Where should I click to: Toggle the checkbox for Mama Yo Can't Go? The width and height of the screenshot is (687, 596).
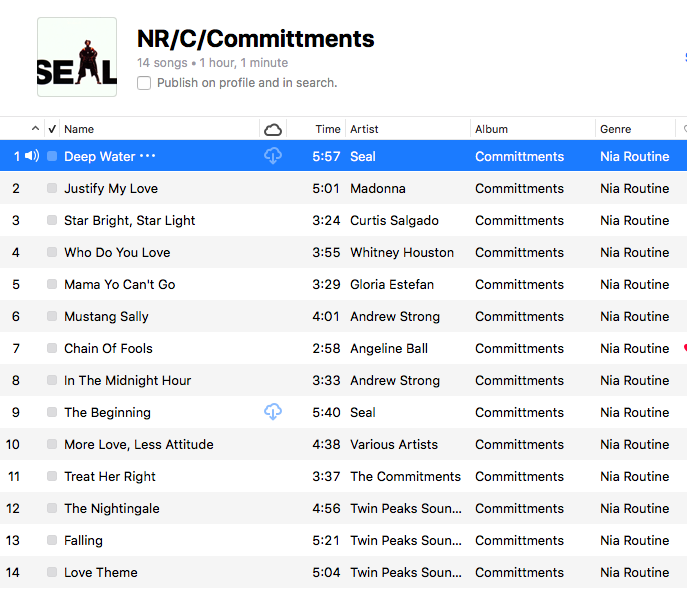(x=52, y=284)
